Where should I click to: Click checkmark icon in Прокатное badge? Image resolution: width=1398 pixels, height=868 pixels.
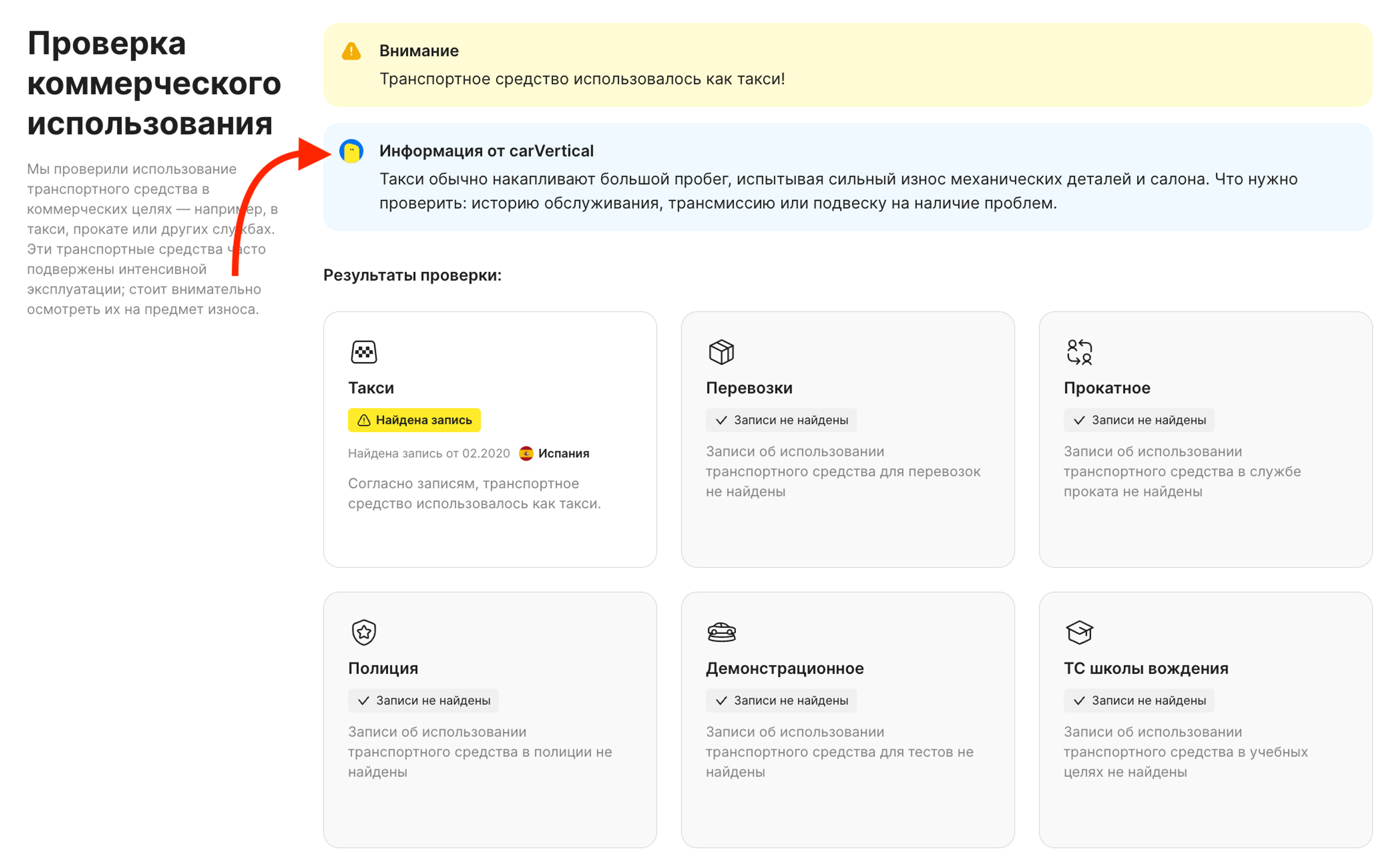pyautogui.click(x=1079, y=420)
